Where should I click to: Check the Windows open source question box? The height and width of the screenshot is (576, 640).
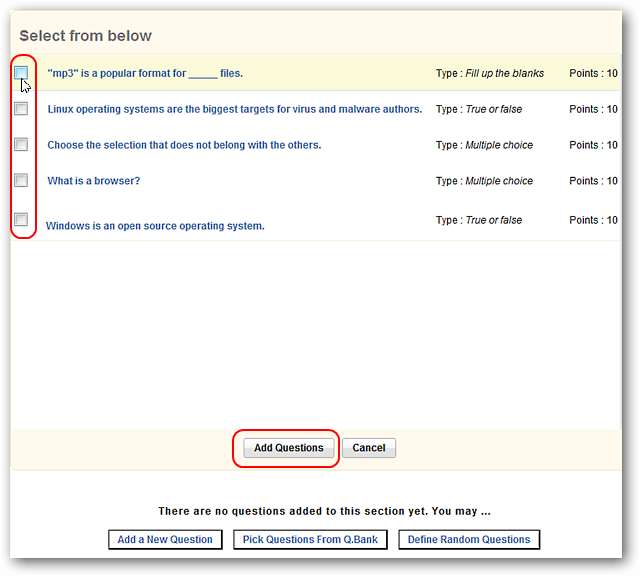point(21,220)
